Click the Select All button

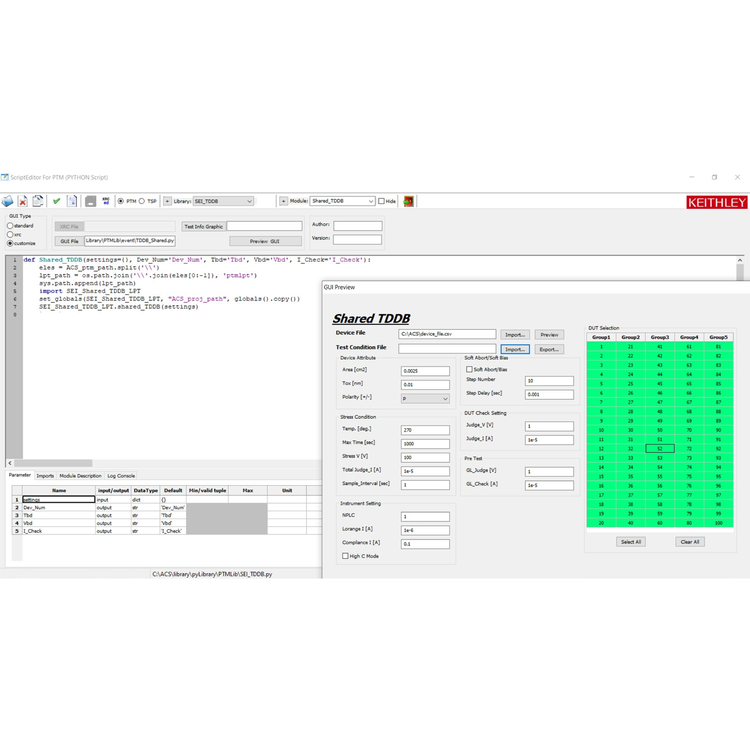pos(630,542)
